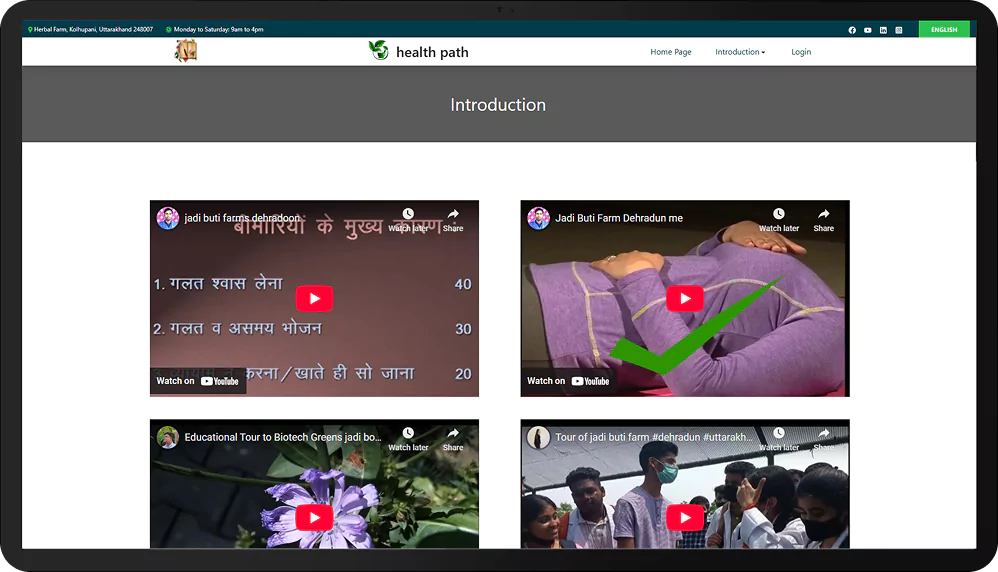The width and height of the screenshot is (998, 572).
Task: Click channel avatar on jadi buti farms dehradoon video
Action: point(168,218)
